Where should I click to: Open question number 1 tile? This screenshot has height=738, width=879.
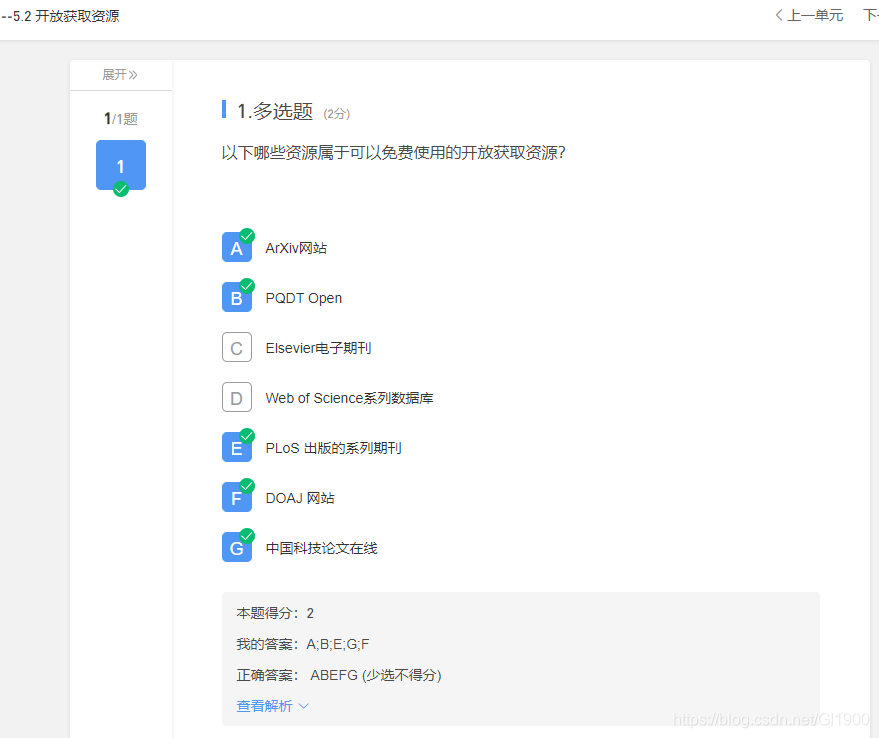tap(121, 165)
